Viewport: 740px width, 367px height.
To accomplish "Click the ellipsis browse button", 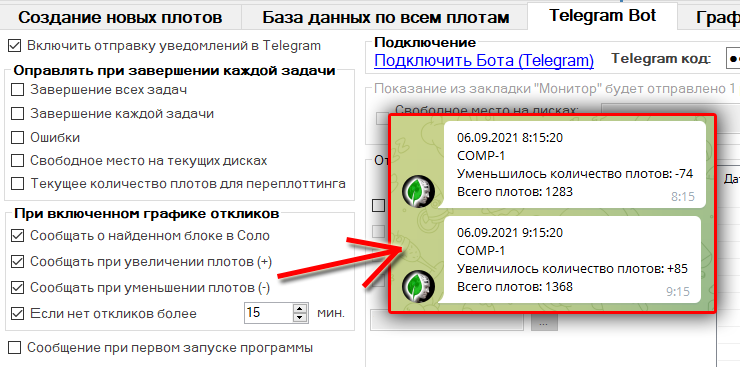I will click(x=544, y=324).
